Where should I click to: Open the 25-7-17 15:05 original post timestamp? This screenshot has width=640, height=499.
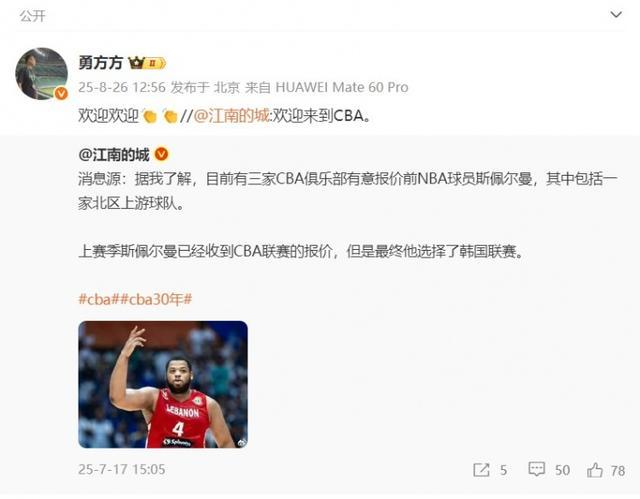[x=122, y=469]
